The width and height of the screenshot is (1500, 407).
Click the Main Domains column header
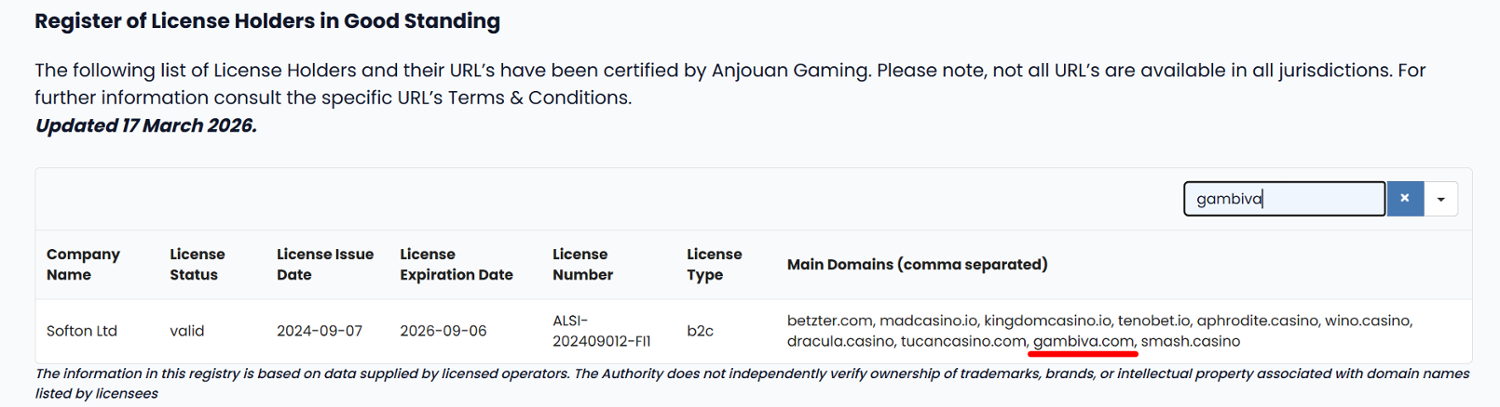point(917,265)
